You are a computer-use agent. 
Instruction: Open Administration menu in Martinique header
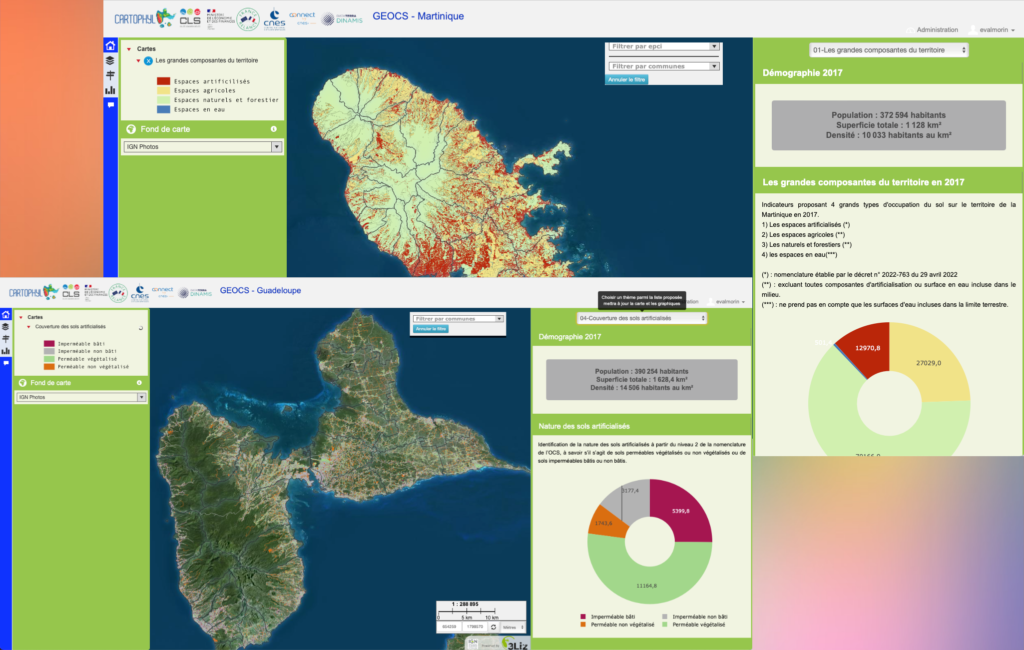click(x=932, y=30)
